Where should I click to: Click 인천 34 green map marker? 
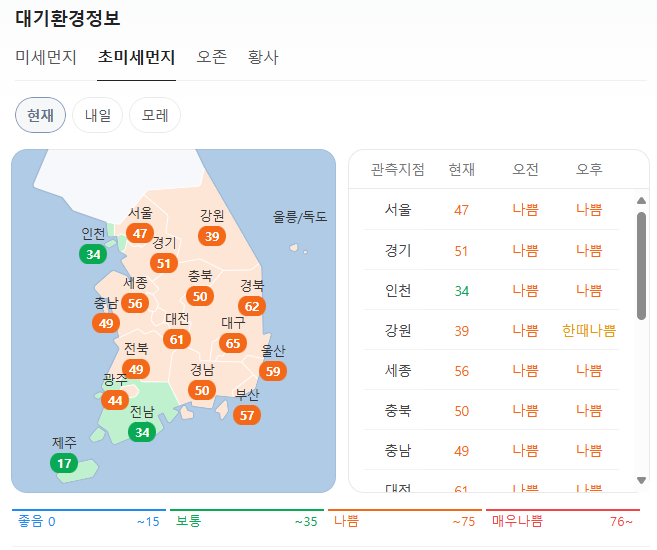click(x=93, y=254)
